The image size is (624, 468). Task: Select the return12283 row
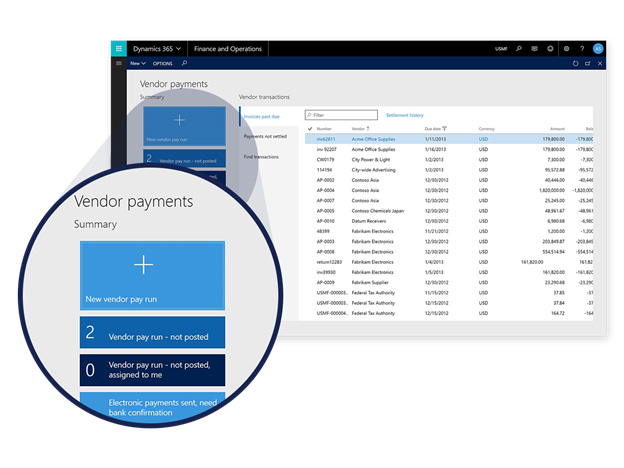449,262
